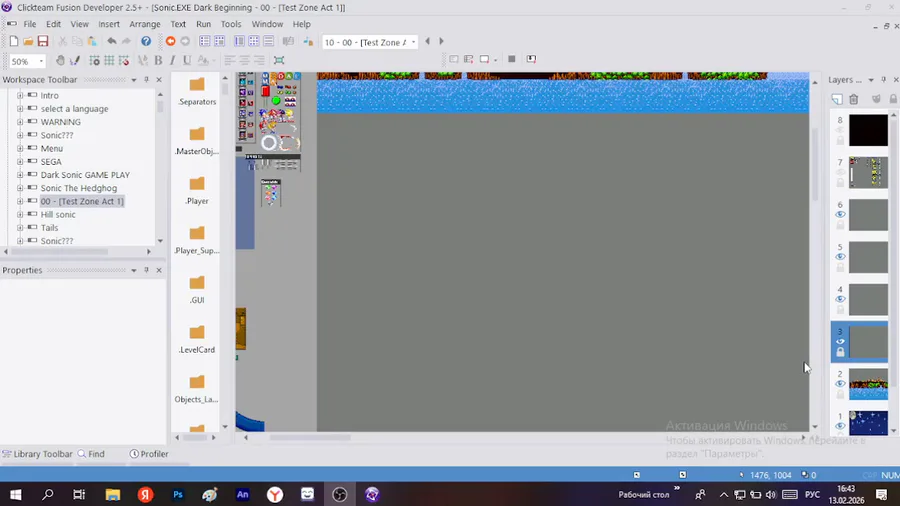Open an application with the folder icon
The width and height of the screenshot is (900, 506).
tap(28, 41)
